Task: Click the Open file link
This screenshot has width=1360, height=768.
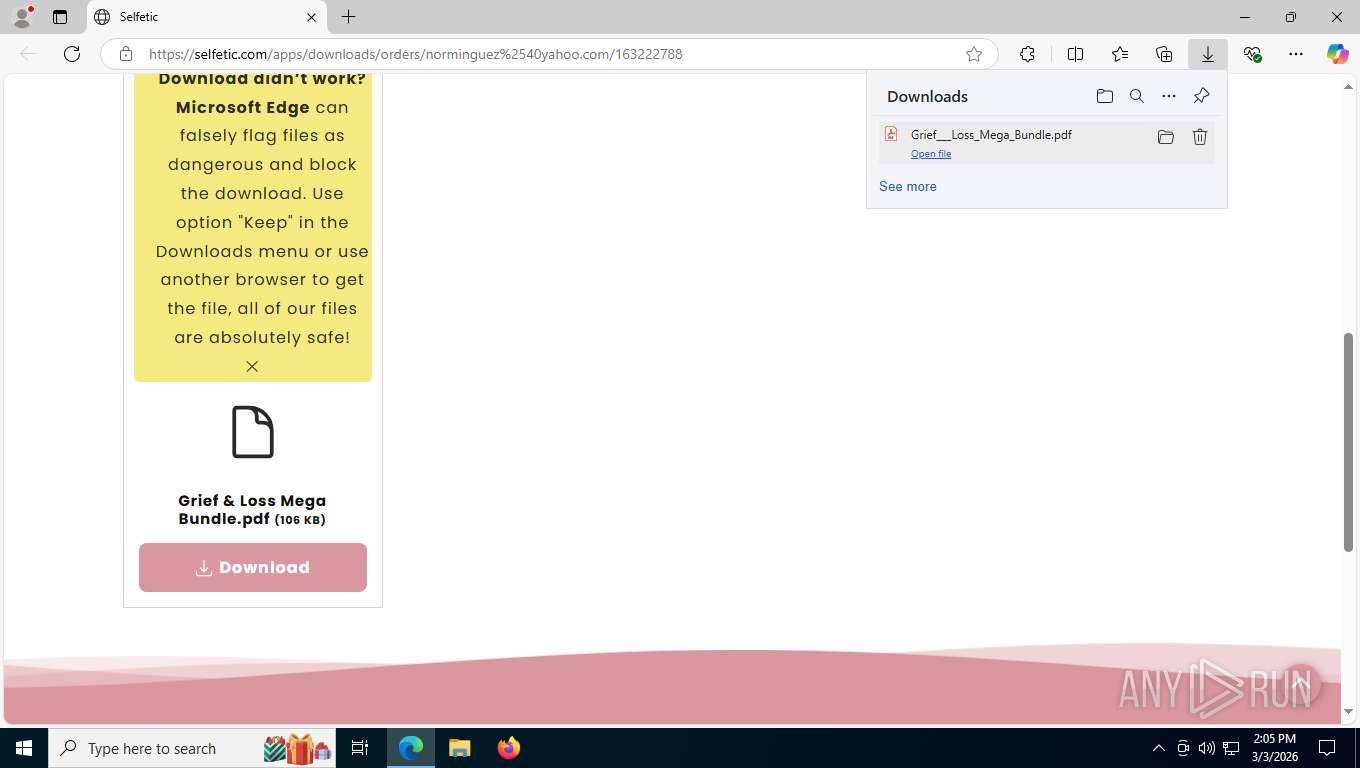Action: (x=930, y=153)
